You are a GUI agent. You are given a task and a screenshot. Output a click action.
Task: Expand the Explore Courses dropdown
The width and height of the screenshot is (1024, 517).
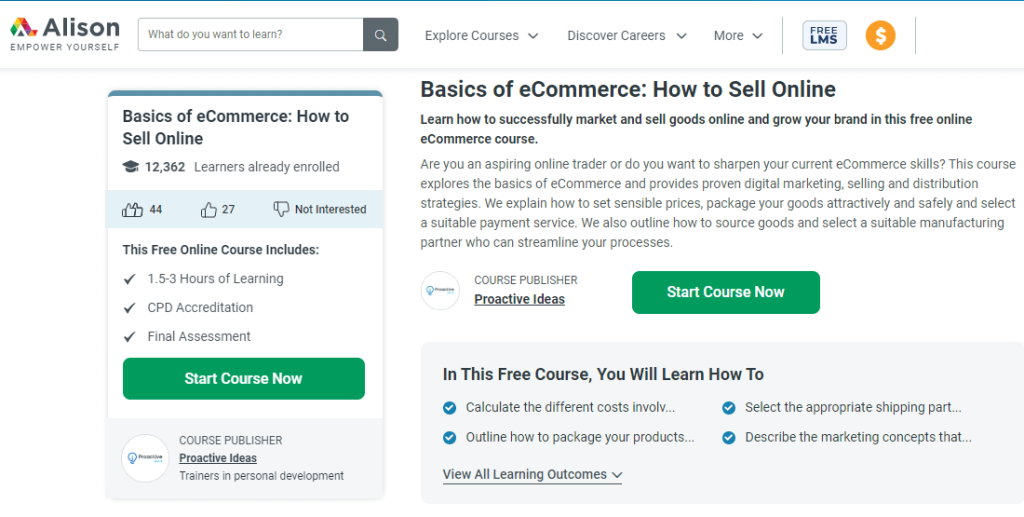click(x=481, y=35)
